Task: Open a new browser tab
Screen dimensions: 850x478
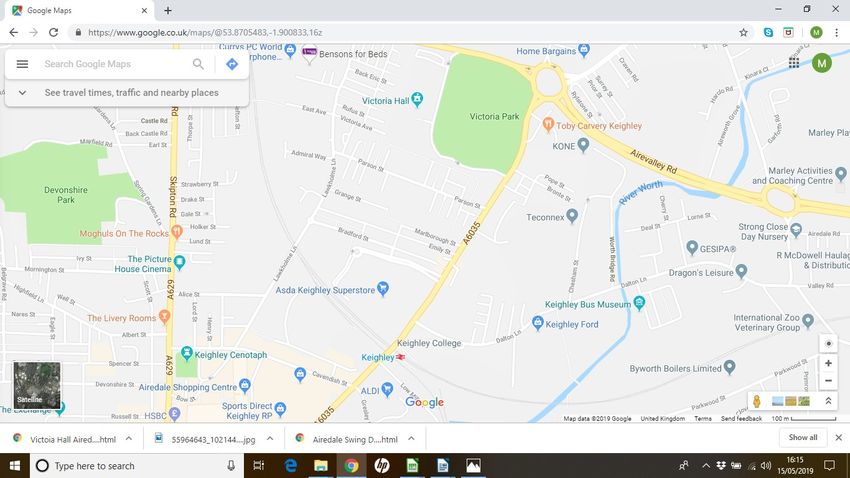Action: coord(168,10)
